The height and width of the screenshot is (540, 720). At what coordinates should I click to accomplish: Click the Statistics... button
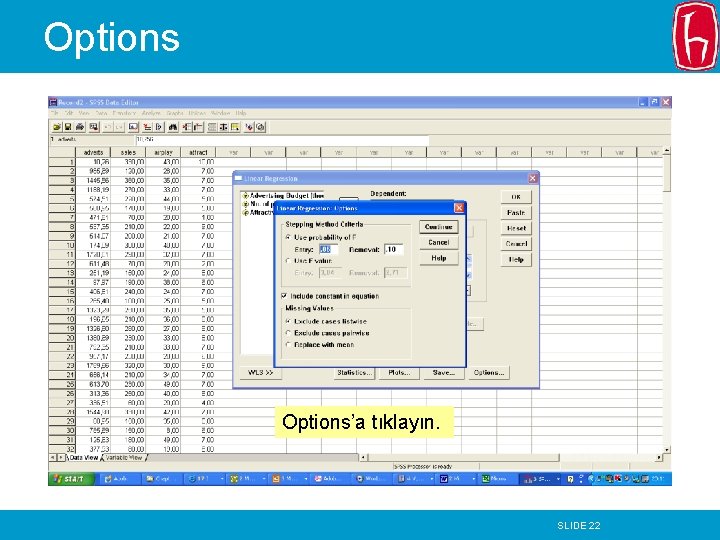tap(354, 372)
